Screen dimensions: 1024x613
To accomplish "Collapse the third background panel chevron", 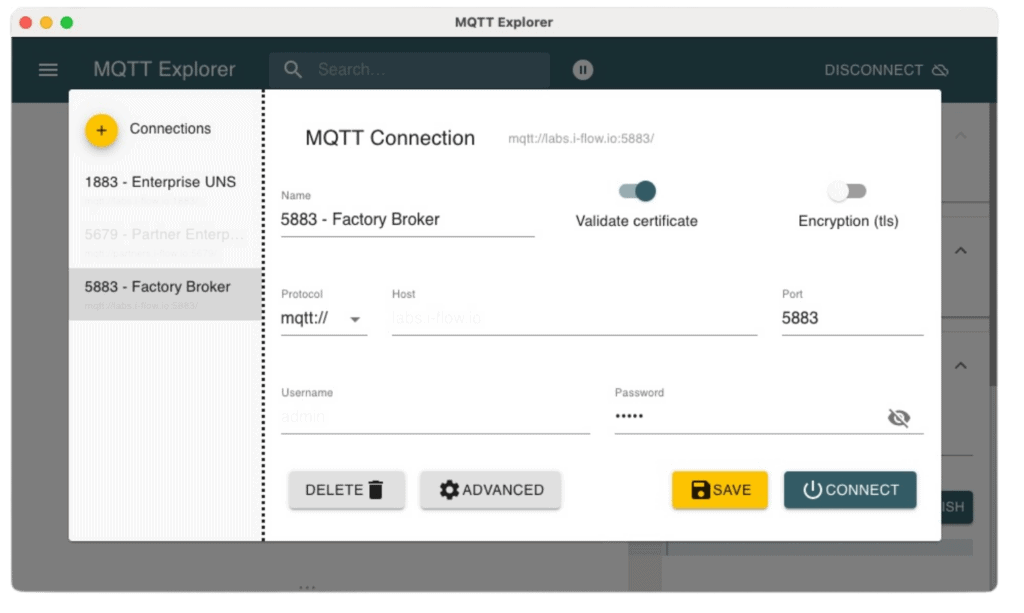I will pyautogui.click(x=961, y=366).
